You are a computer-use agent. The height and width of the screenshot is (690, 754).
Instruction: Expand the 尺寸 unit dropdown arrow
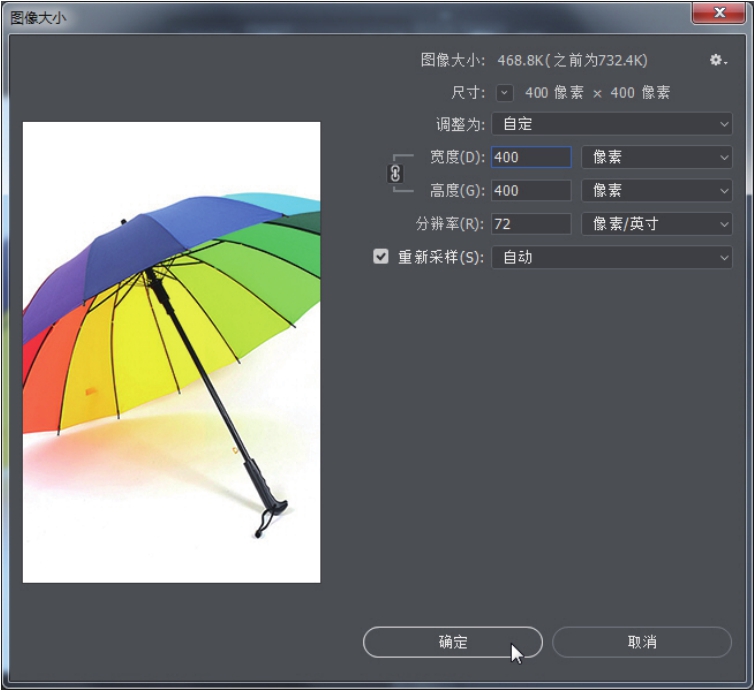pos(504,92)
